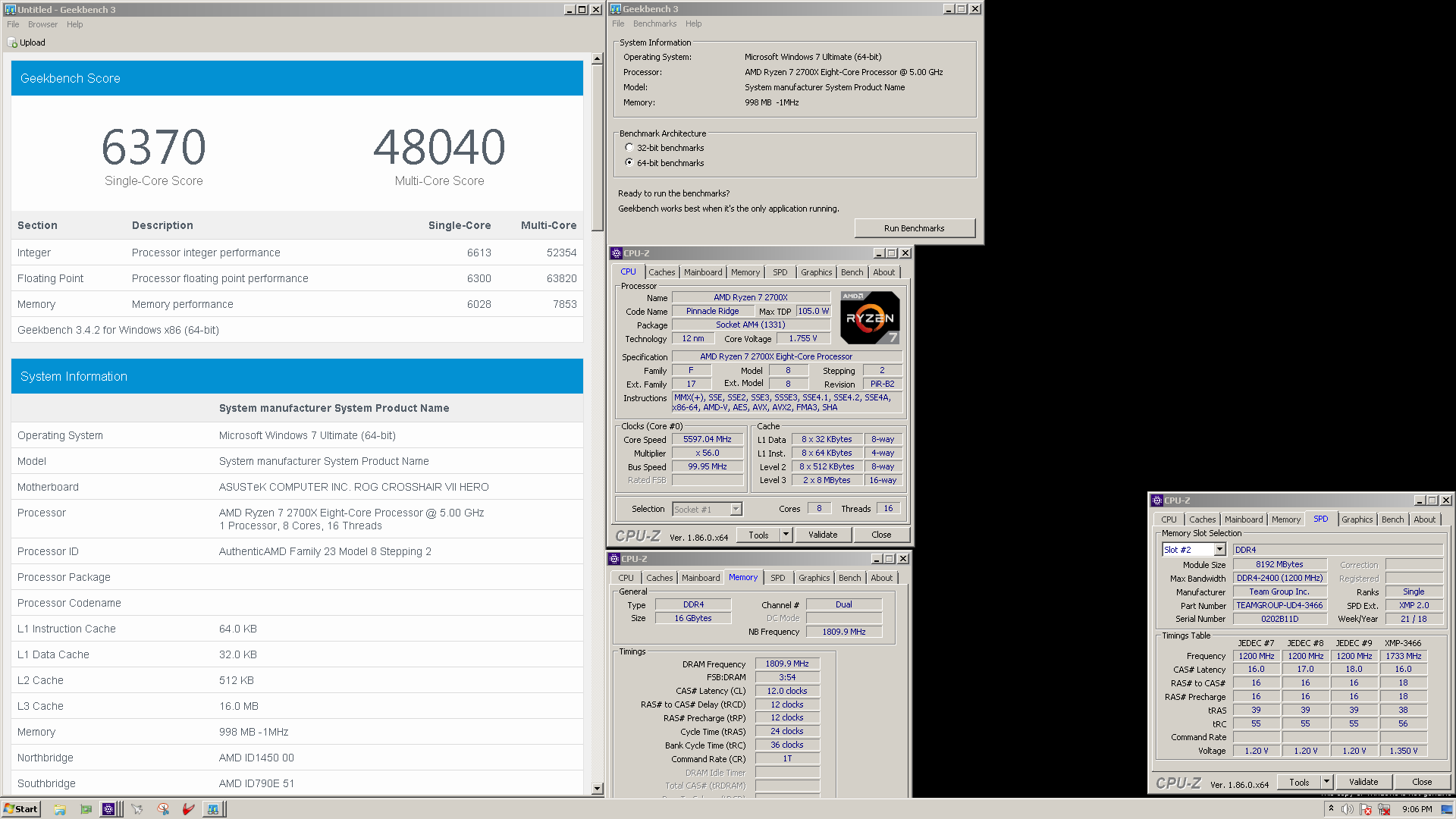Click the Motherboard row ROG CROSSHAIR VII HERO
The width and height of the screenshot is (1456, 819).
tap(297, 487)
